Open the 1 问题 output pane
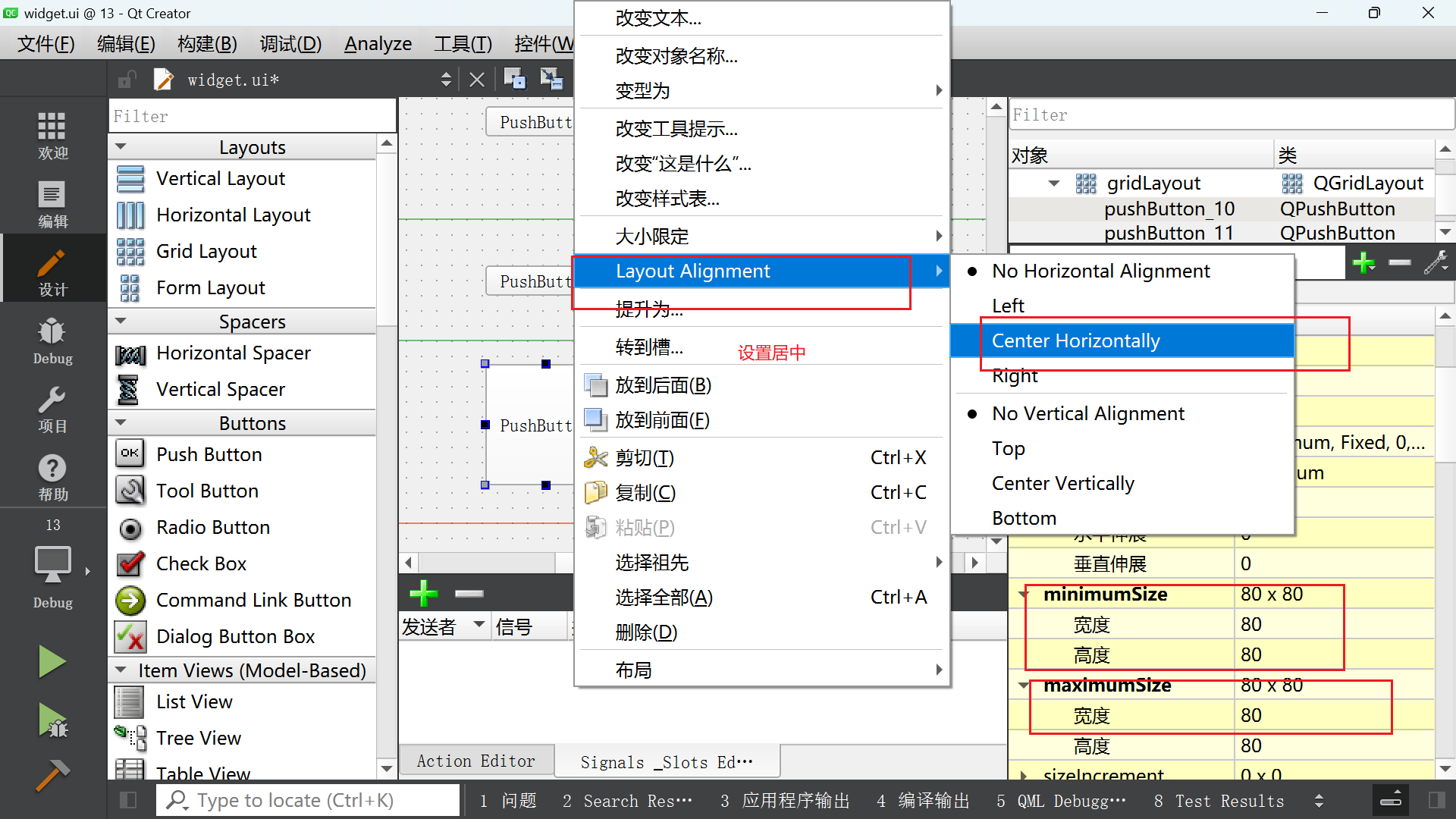The height and width of the screenshot is (819, 1456). click(x=508, y=801)
